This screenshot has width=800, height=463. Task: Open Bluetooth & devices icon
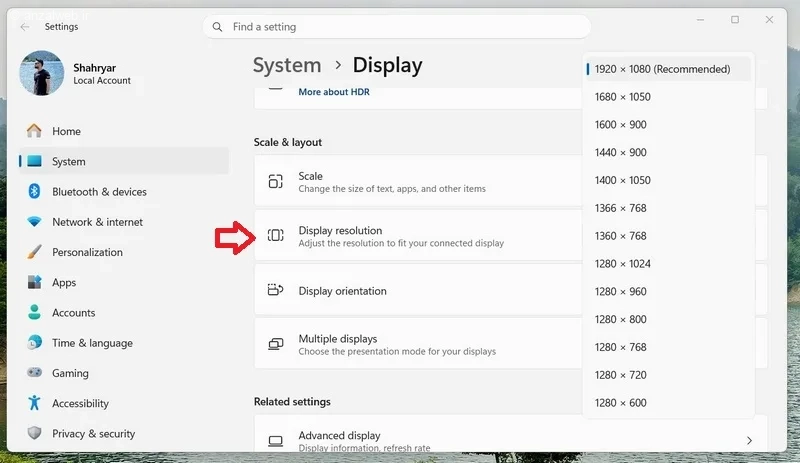coord(34,191)
